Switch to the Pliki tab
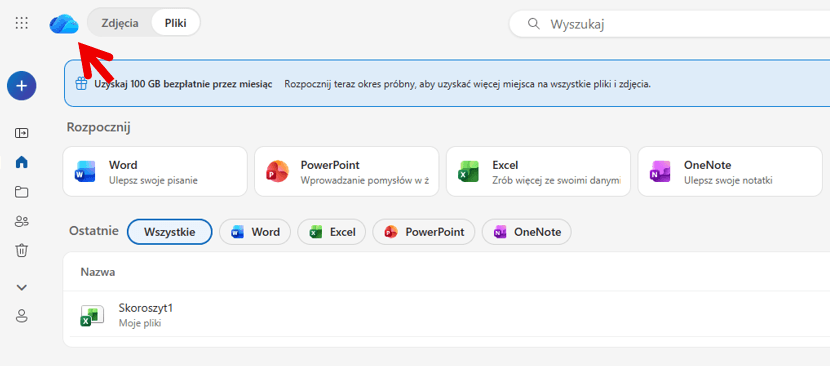 [175, 23]
